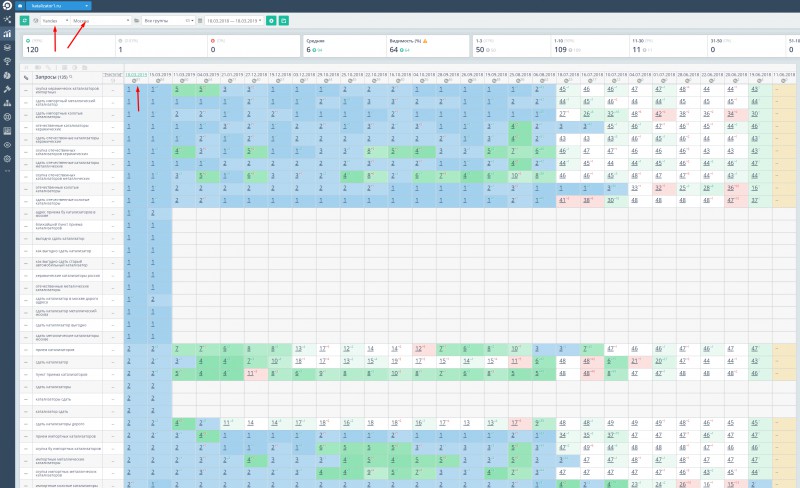Select the 27.12.2018 date column header

256,75
